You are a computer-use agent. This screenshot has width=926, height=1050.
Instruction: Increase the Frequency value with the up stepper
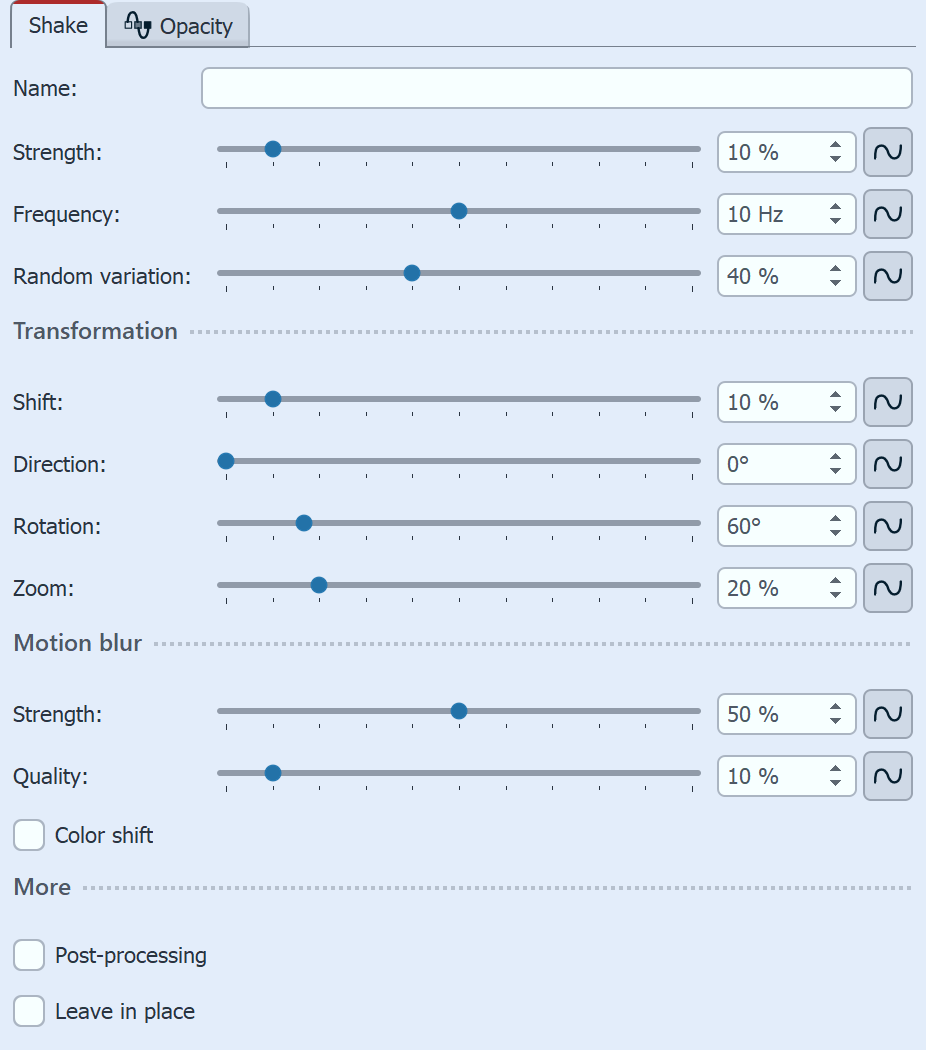(x=836, y=208)
